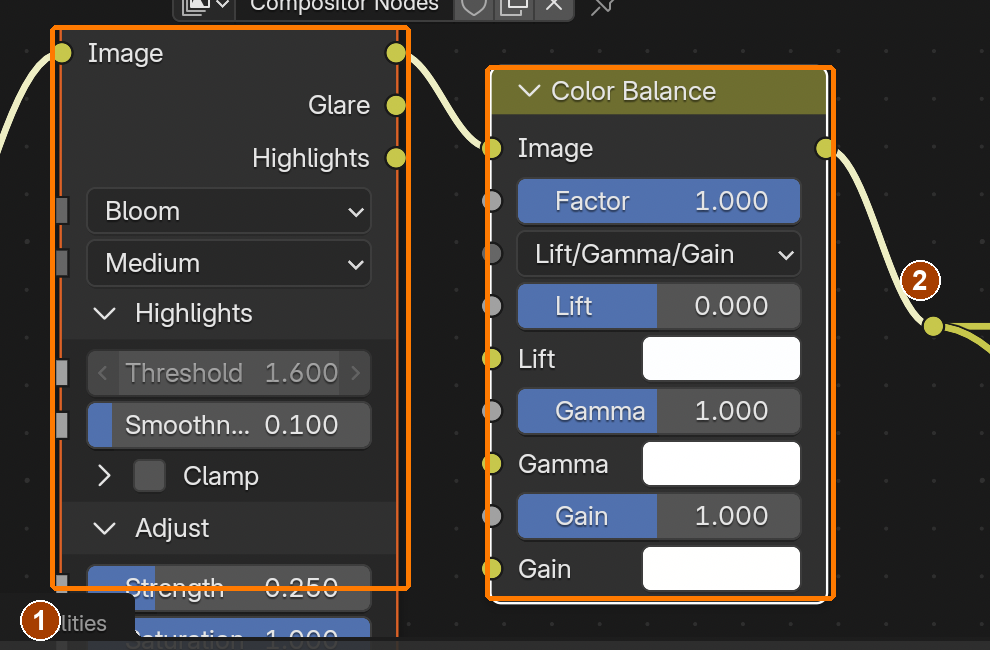Collapse the Adjust panel in Glare node
Screen dimensions: 990x650
(x=104, y=528)
